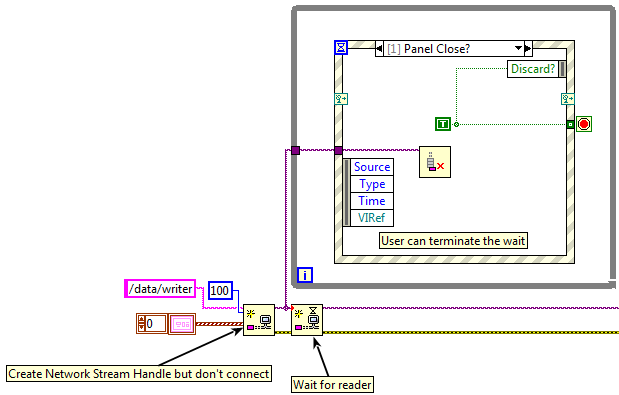Click the VIRef event data node
The height and width of the screenshot is (395, 619).
tap(372, 218)
